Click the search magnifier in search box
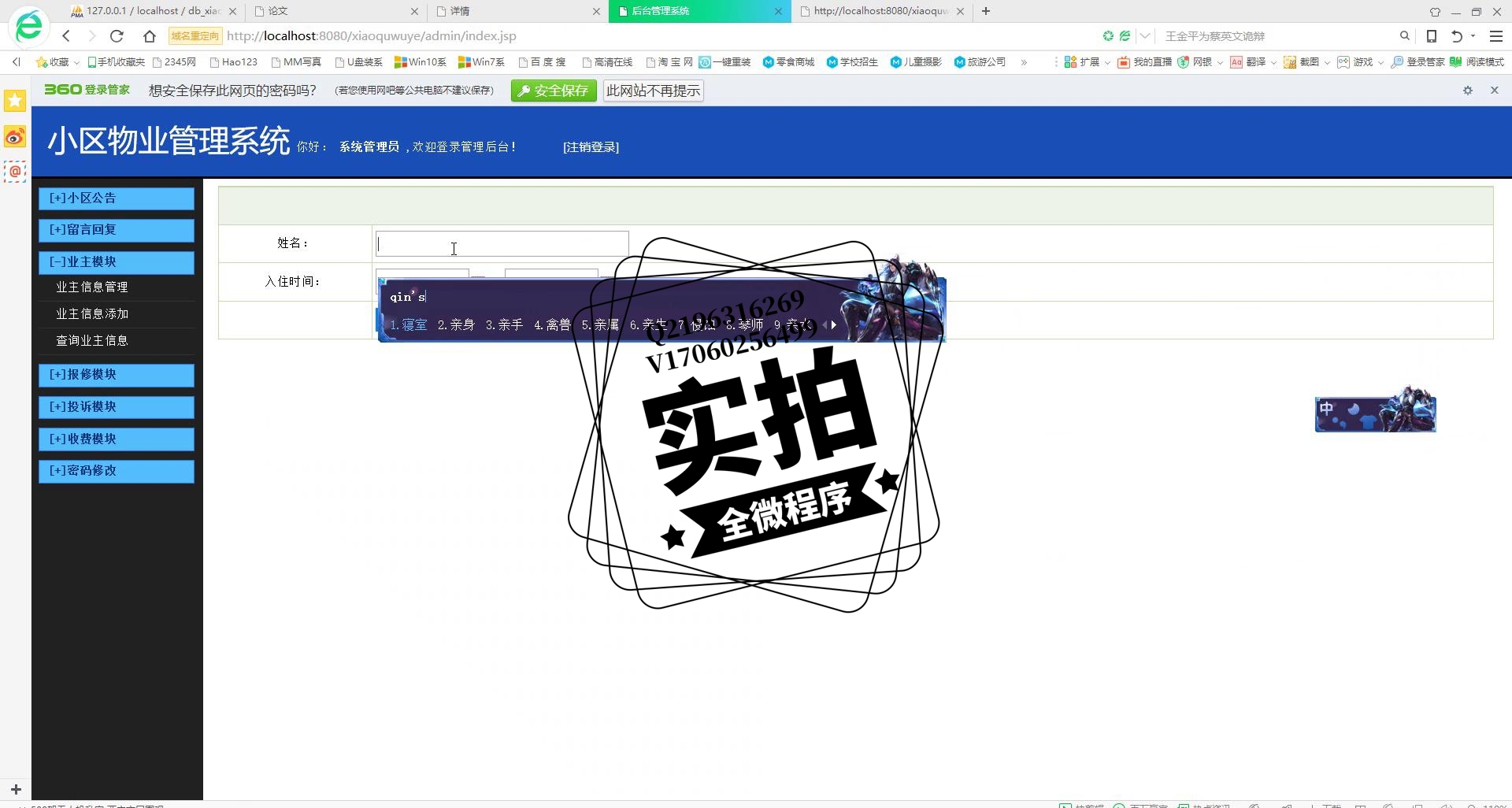The width and height of the screenshot is (1512, 808). 1404,36
